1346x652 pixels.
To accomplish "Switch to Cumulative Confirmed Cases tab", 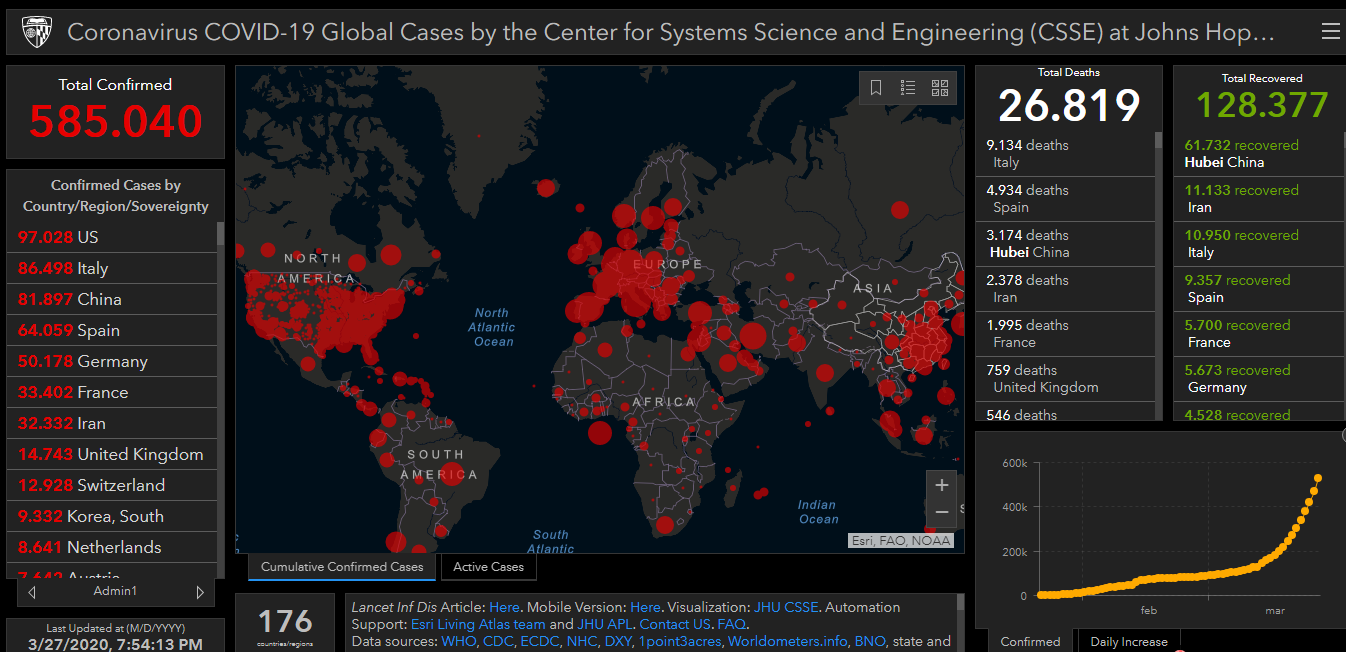I will 342,567.
